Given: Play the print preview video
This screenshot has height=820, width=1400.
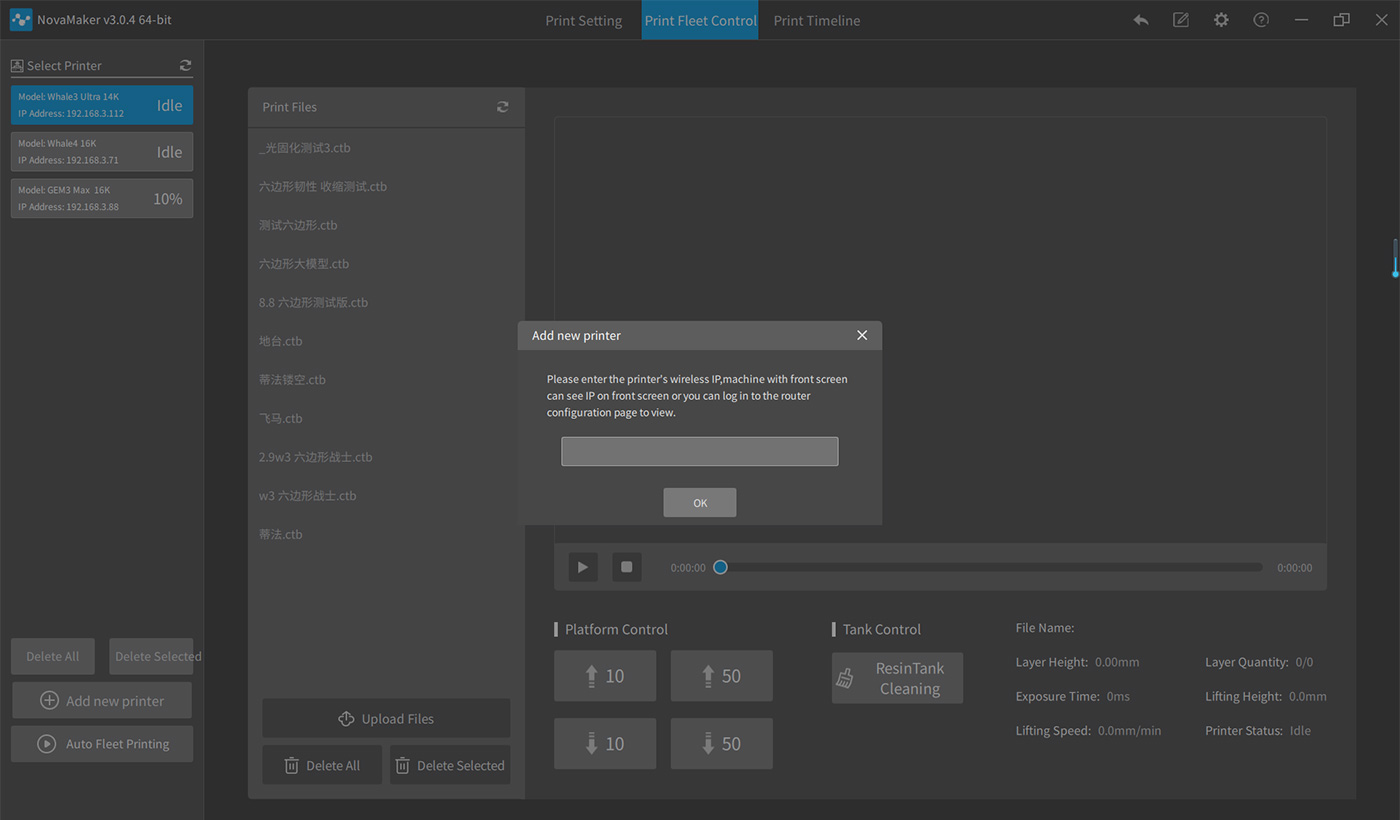Looking at the screenshot, I should tap(583, 567).
